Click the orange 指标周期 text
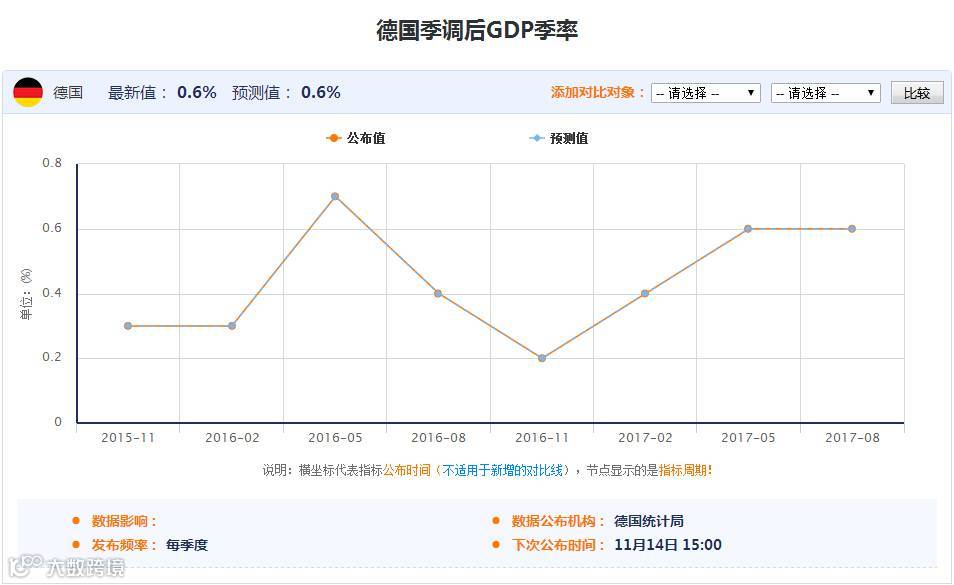The width and height of the screenshot is (954, 585). [685, 470]
